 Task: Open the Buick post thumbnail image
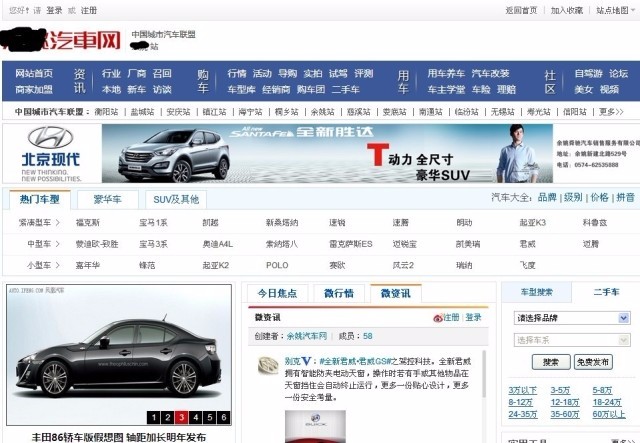pyautogui.click(x=315, y=426)
